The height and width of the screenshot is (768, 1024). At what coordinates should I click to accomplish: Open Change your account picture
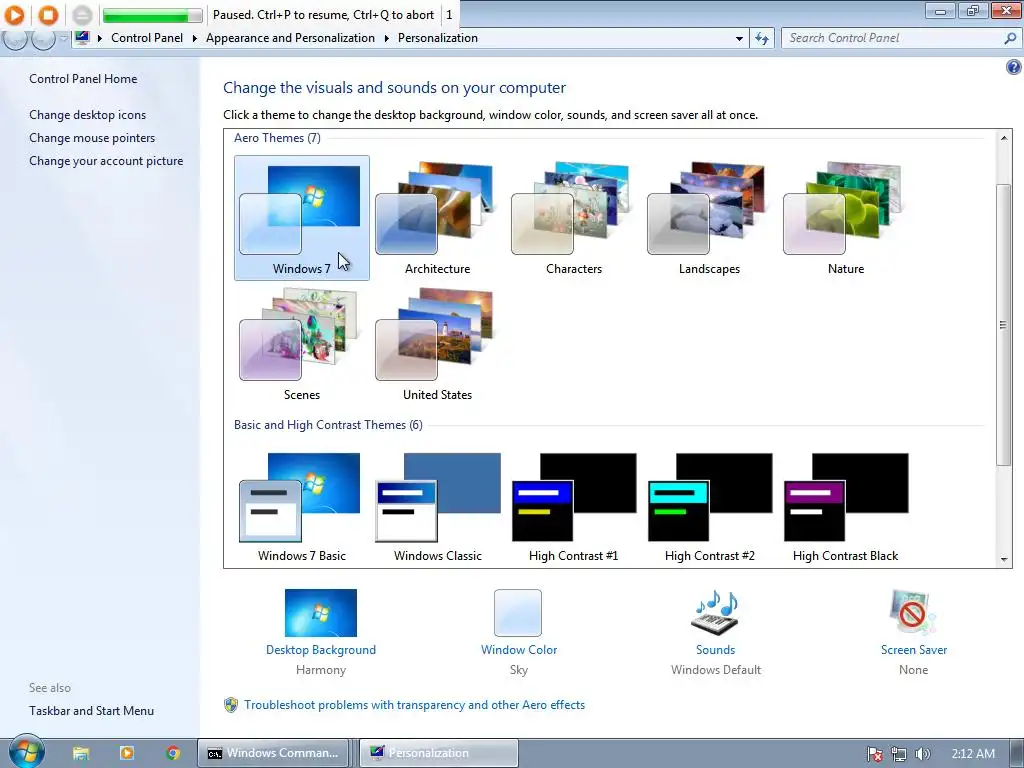[x=106, y=161]
